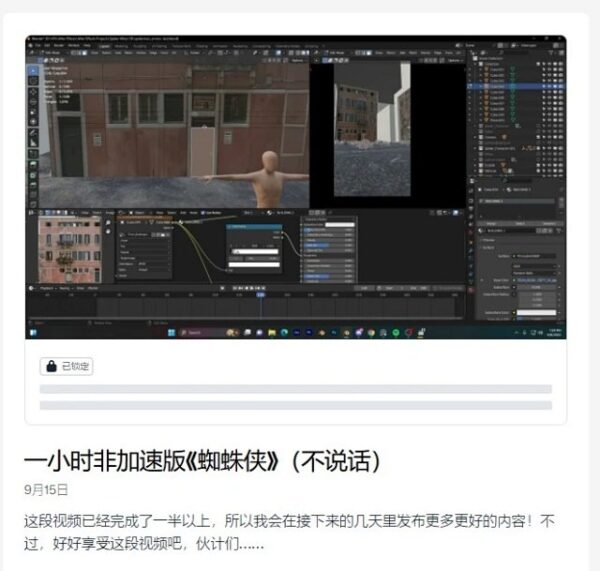Click the building texture image preview
Screen dimensions: 600x571
(70, 249)
